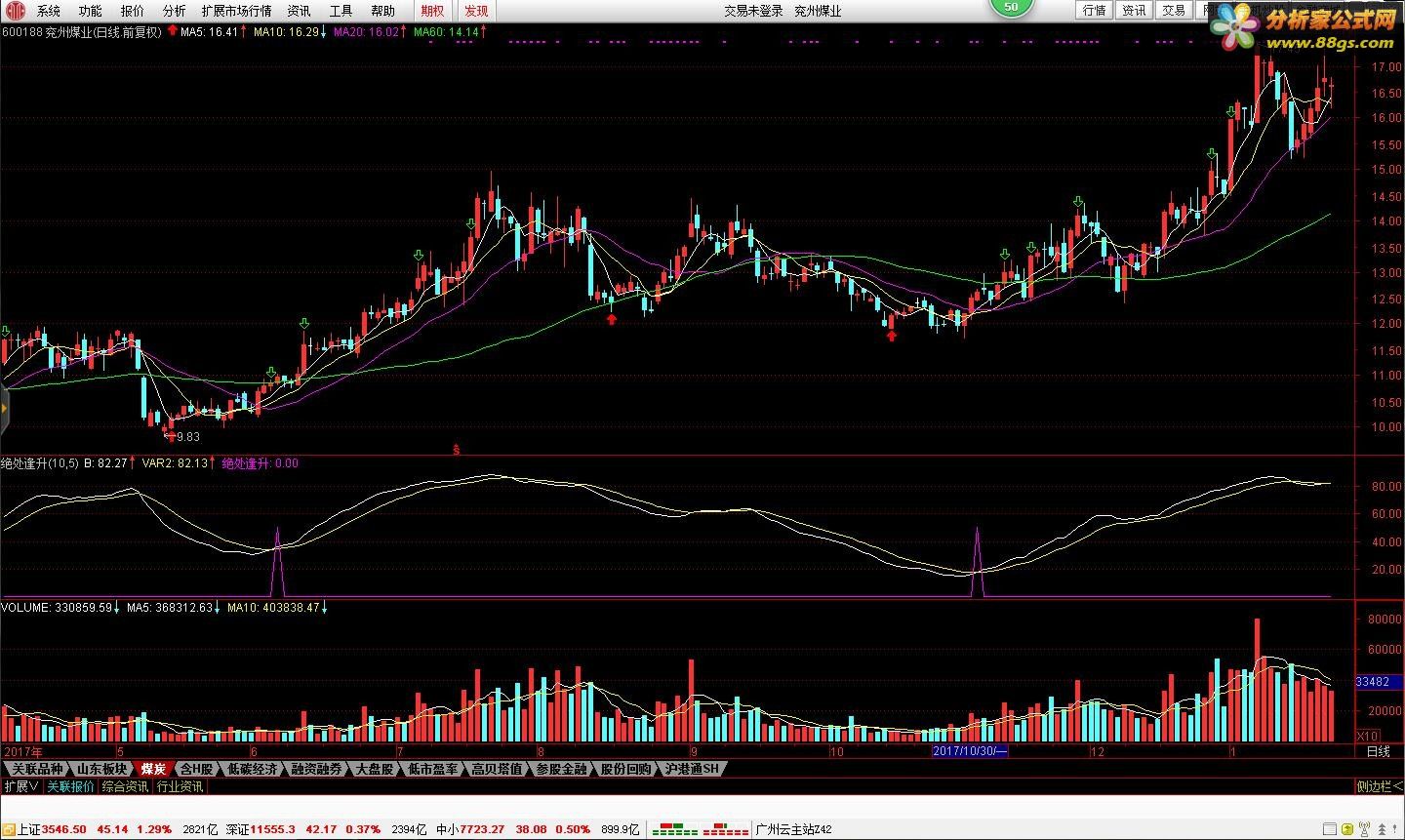This screenshot has width=1405, height=840.
Task: Open the 系统 menu
Action: [48, 11]
